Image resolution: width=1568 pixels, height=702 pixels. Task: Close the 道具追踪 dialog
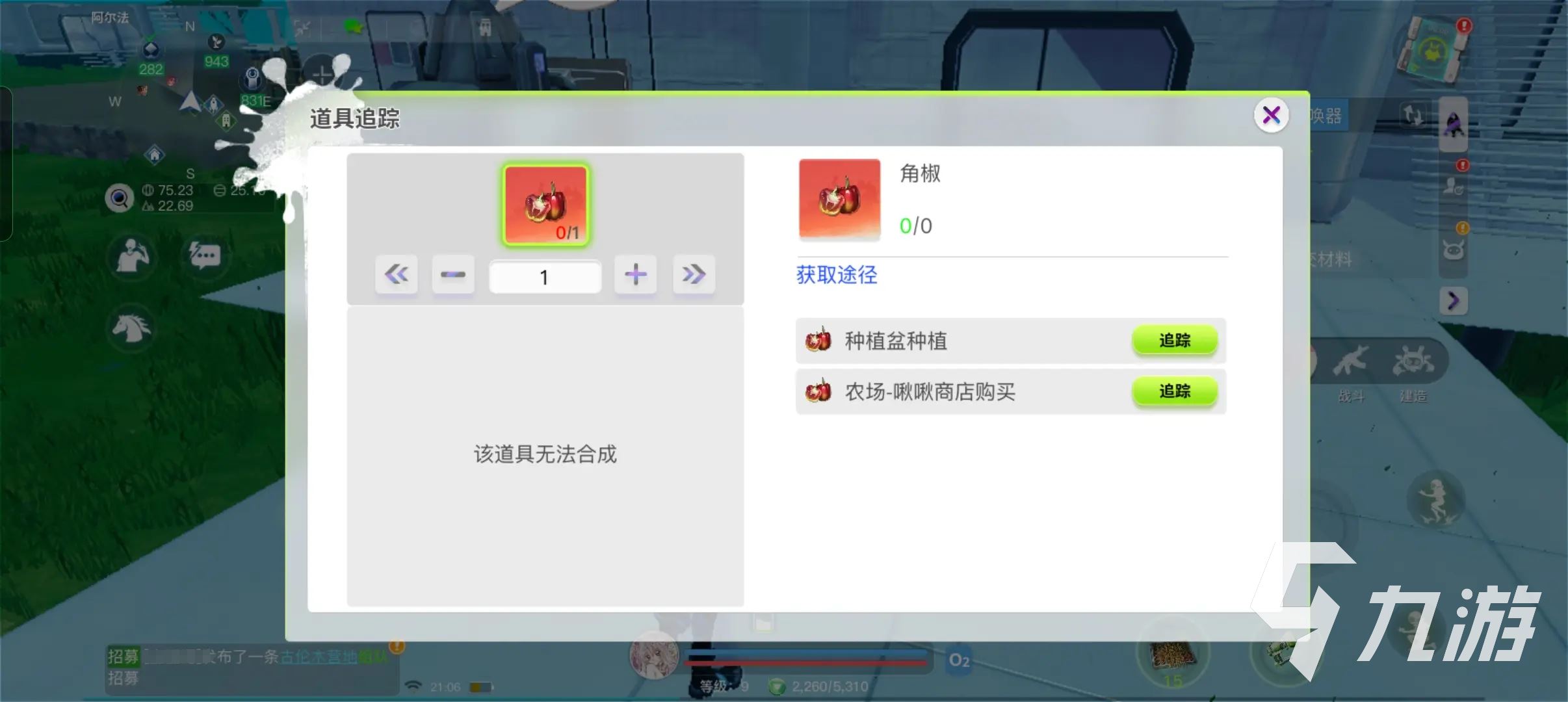1271,116
